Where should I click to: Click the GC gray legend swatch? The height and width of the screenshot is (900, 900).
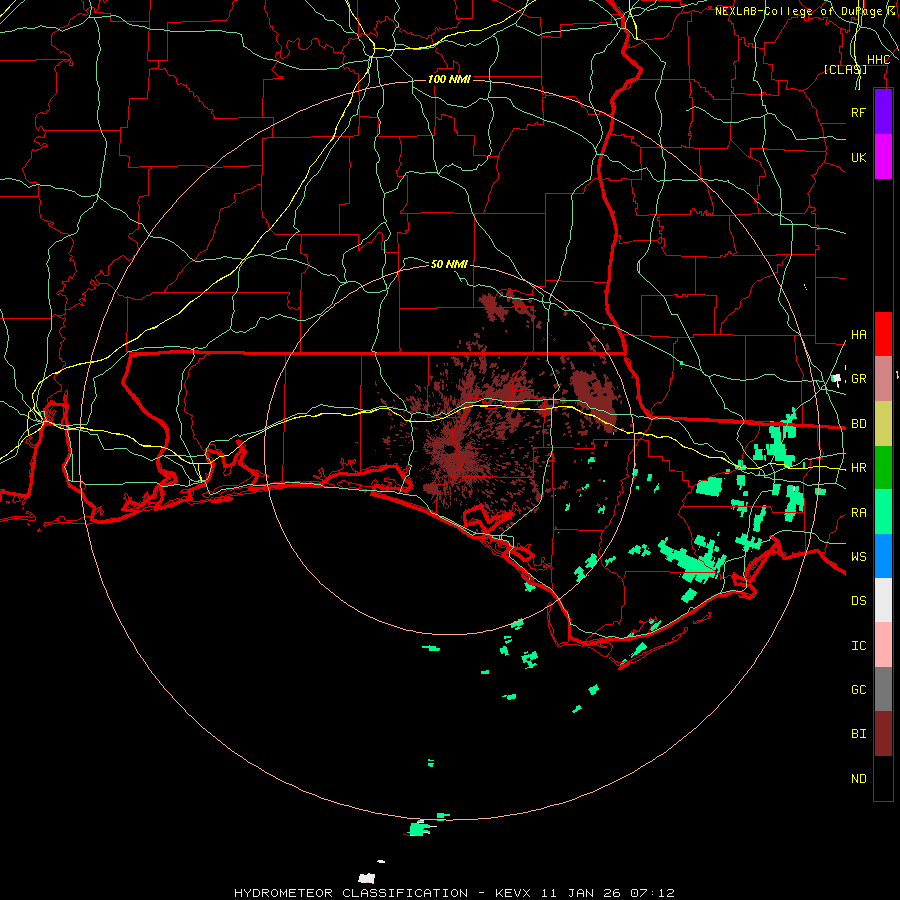[x=883, y=689]
